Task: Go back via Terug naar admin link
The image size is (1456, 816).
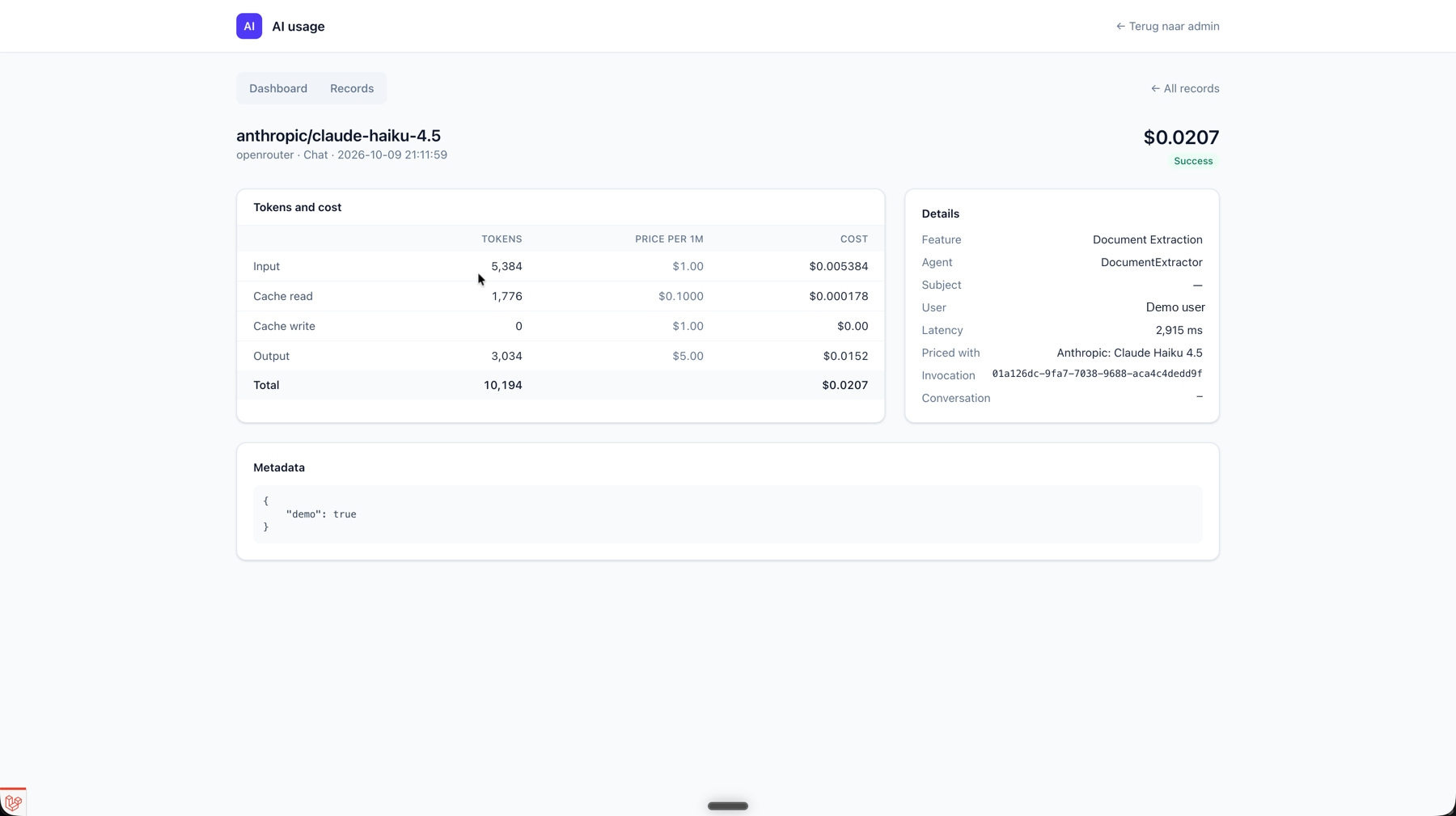Action: pyautogui.click(x=1167, y=26)
